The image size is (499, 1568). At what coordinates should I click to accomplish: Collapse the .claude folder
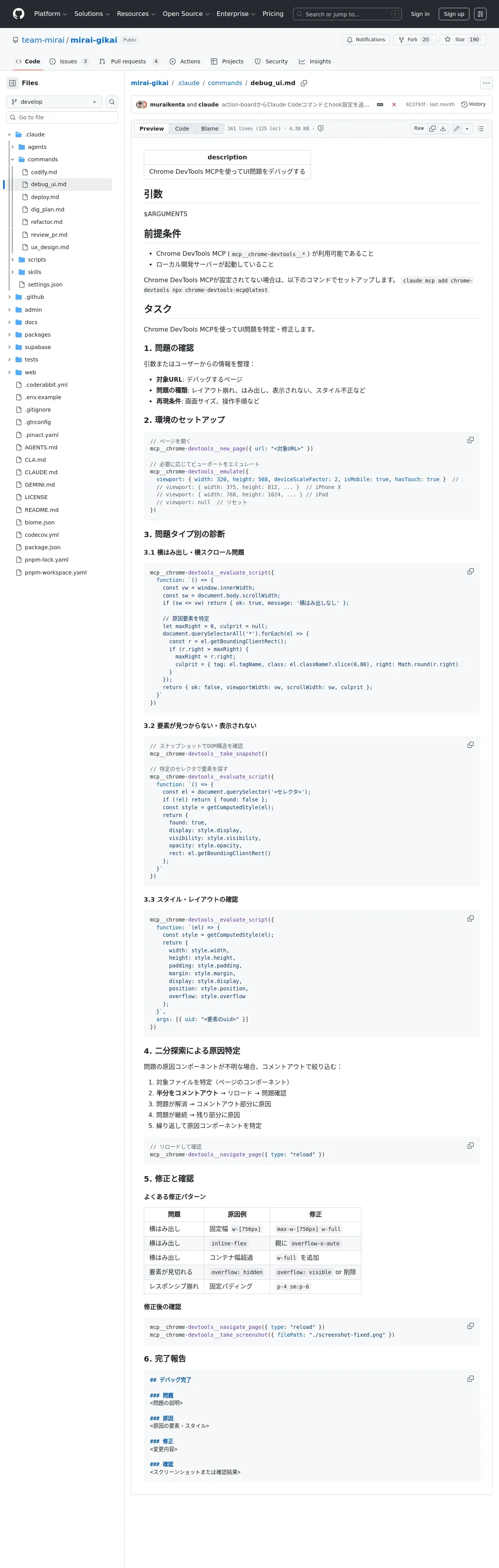[x=9, y=134]
